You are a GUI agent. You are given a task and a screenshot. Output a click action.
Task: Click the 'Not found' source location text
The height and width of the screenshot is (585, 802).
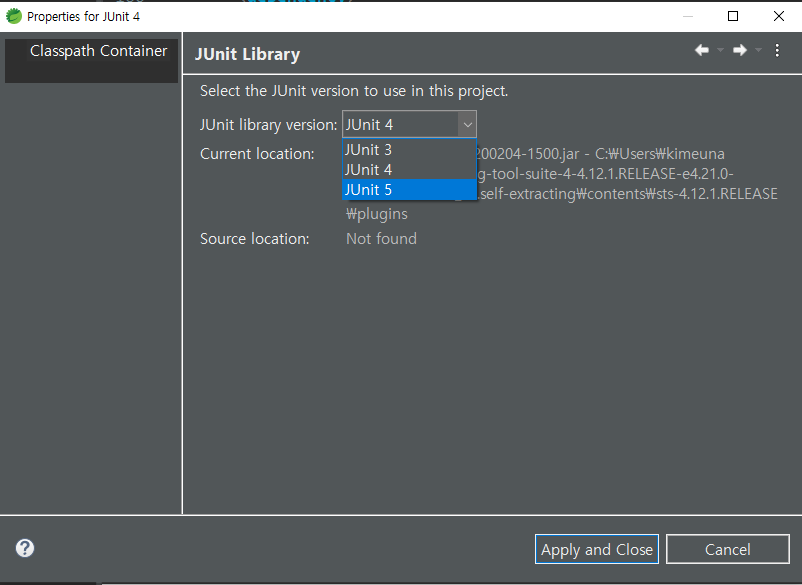381,239
